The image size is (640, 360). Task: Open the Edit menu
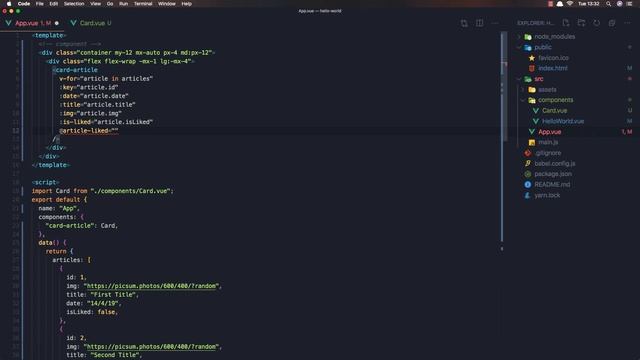(x=53, y=4)
